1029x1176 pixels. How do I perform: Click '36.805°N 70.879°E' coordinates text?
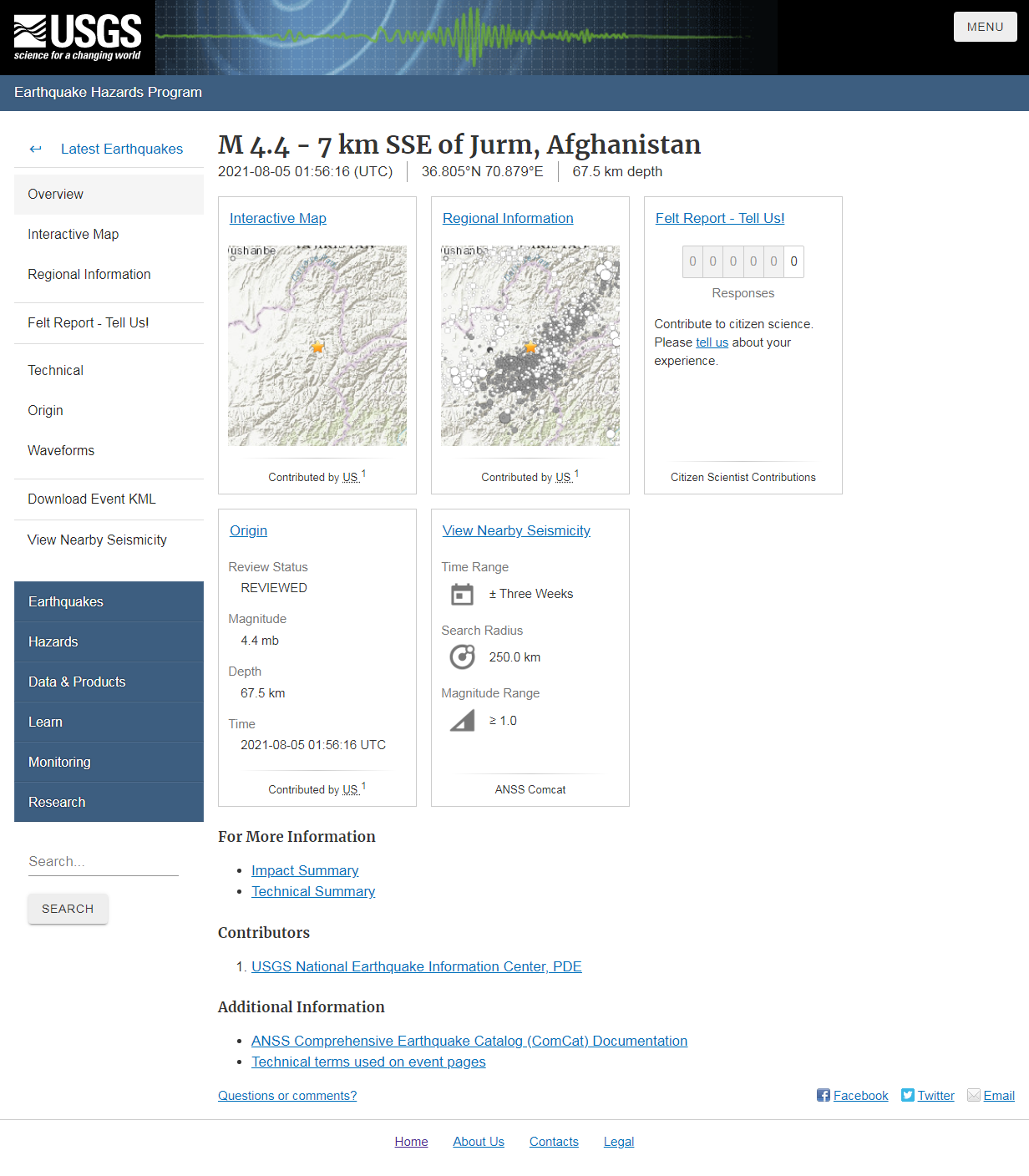[x=482, y=171]
